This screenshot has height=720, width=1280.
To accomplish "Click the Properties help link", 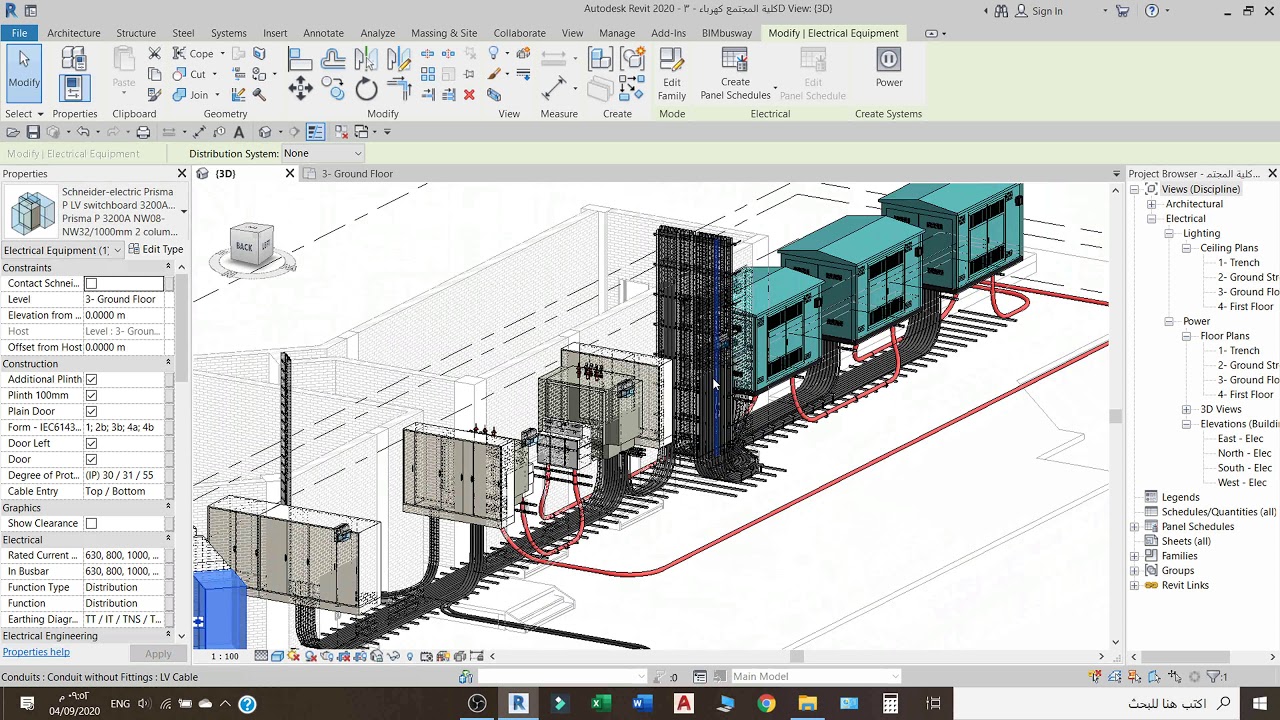I will 36,652.
